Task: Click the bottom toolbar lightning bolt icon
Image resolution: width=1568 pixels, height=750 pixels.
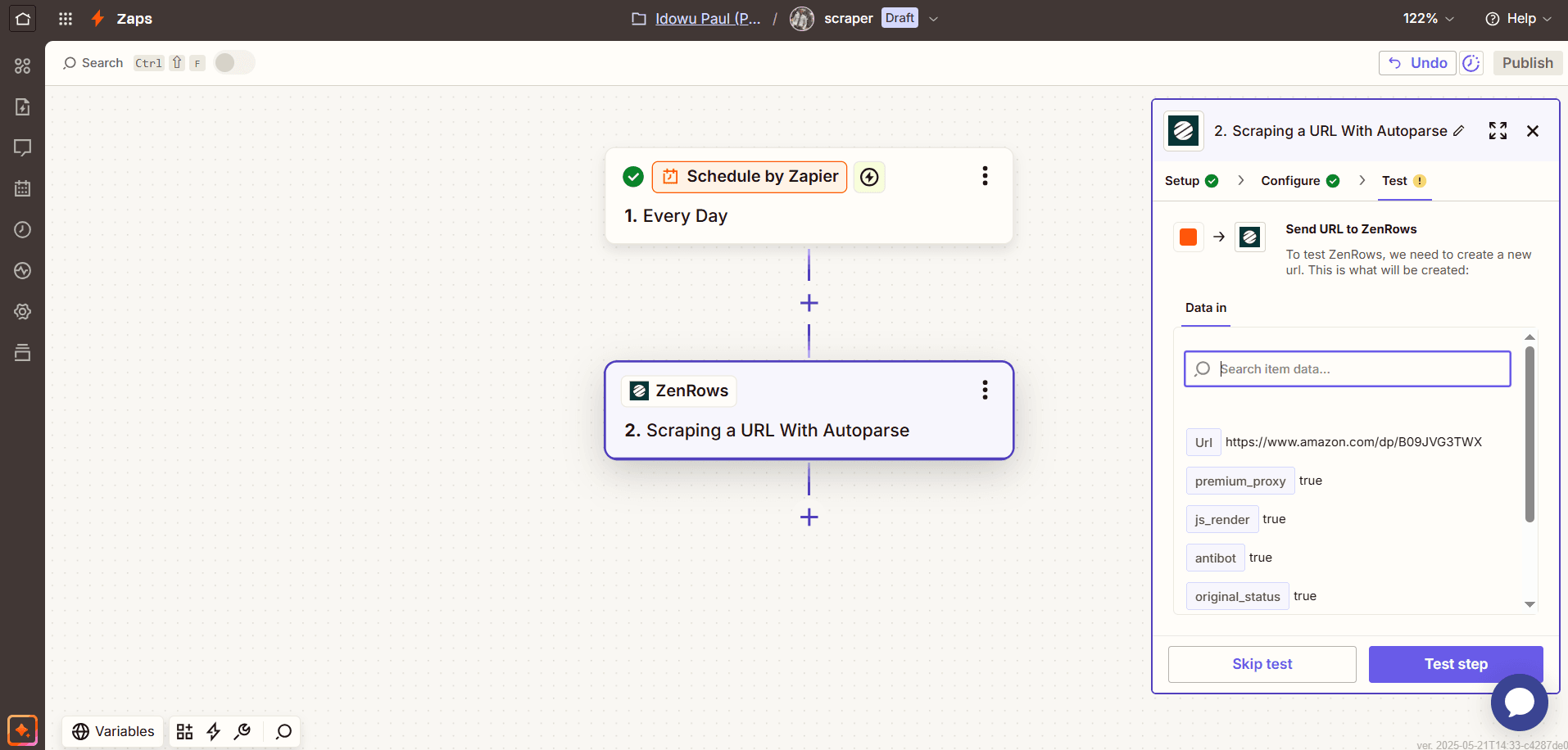Action: click(213, 731)
